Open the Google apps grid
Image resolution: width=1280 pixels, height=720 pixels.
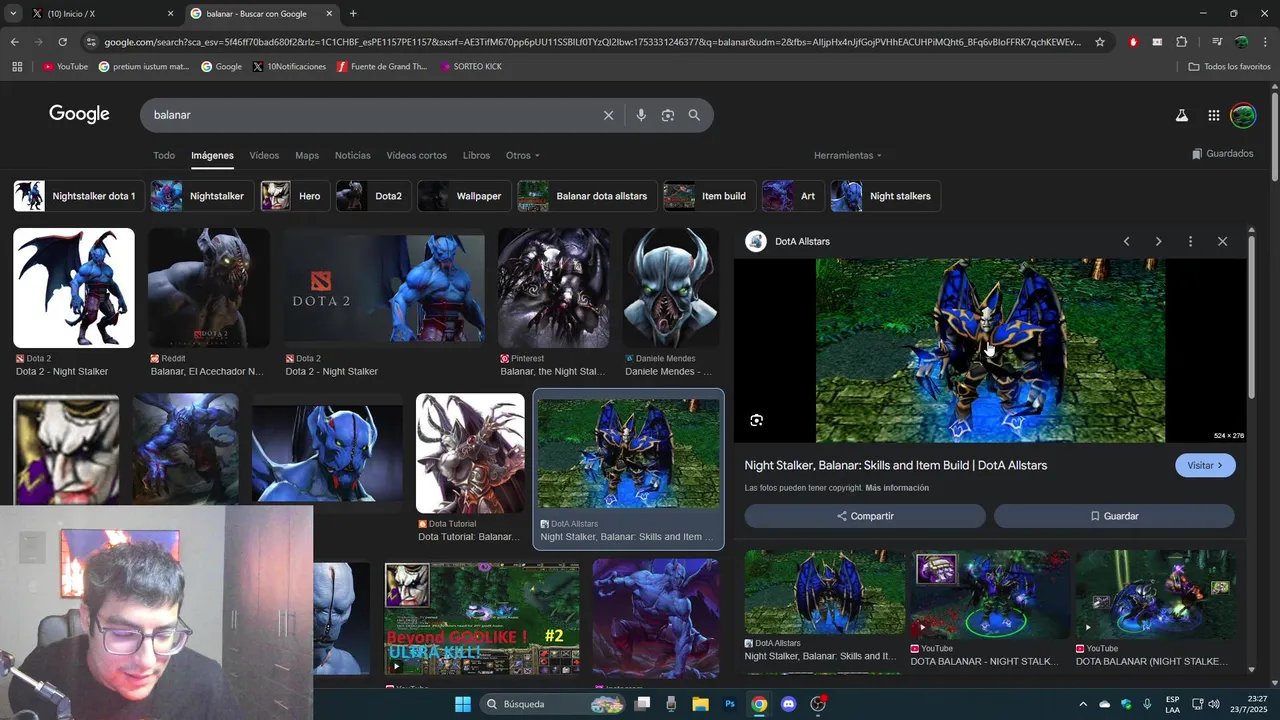coord(1213,115)
